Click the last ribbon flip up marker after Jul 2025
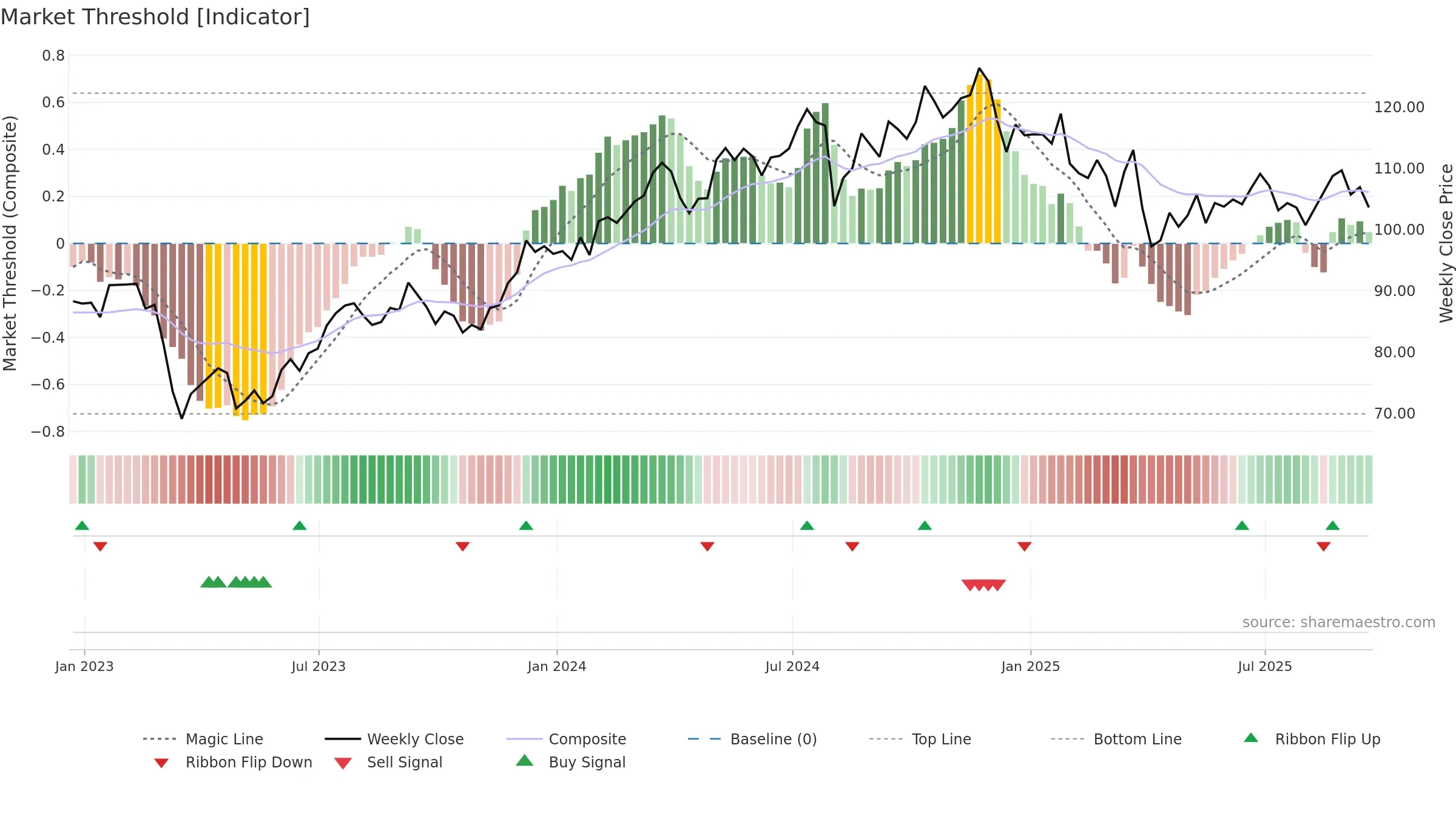This screenshot has height=819, width=1456. [x=1333, y=525]
